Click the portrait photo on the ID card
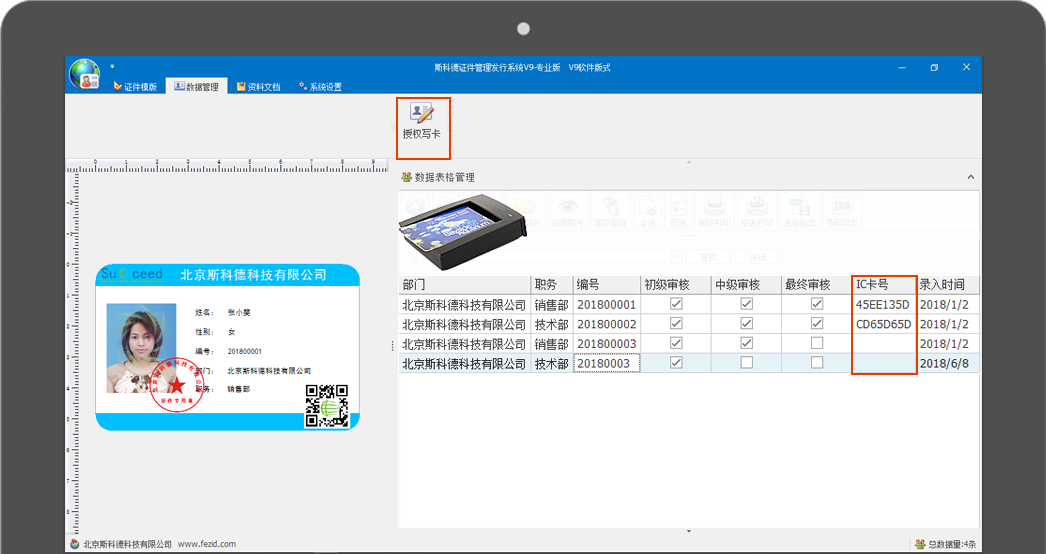Image resolution: width=1046 pixels, height=554 pixels. click(141, 348)
